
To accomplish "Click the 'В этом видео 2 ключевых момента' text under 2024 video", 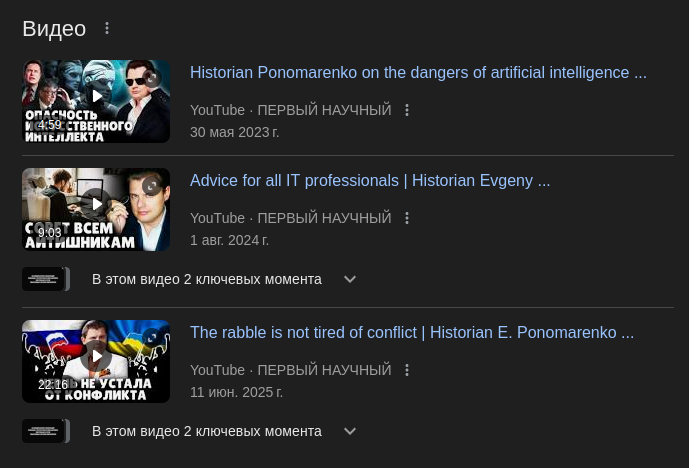I will point(207,279).
